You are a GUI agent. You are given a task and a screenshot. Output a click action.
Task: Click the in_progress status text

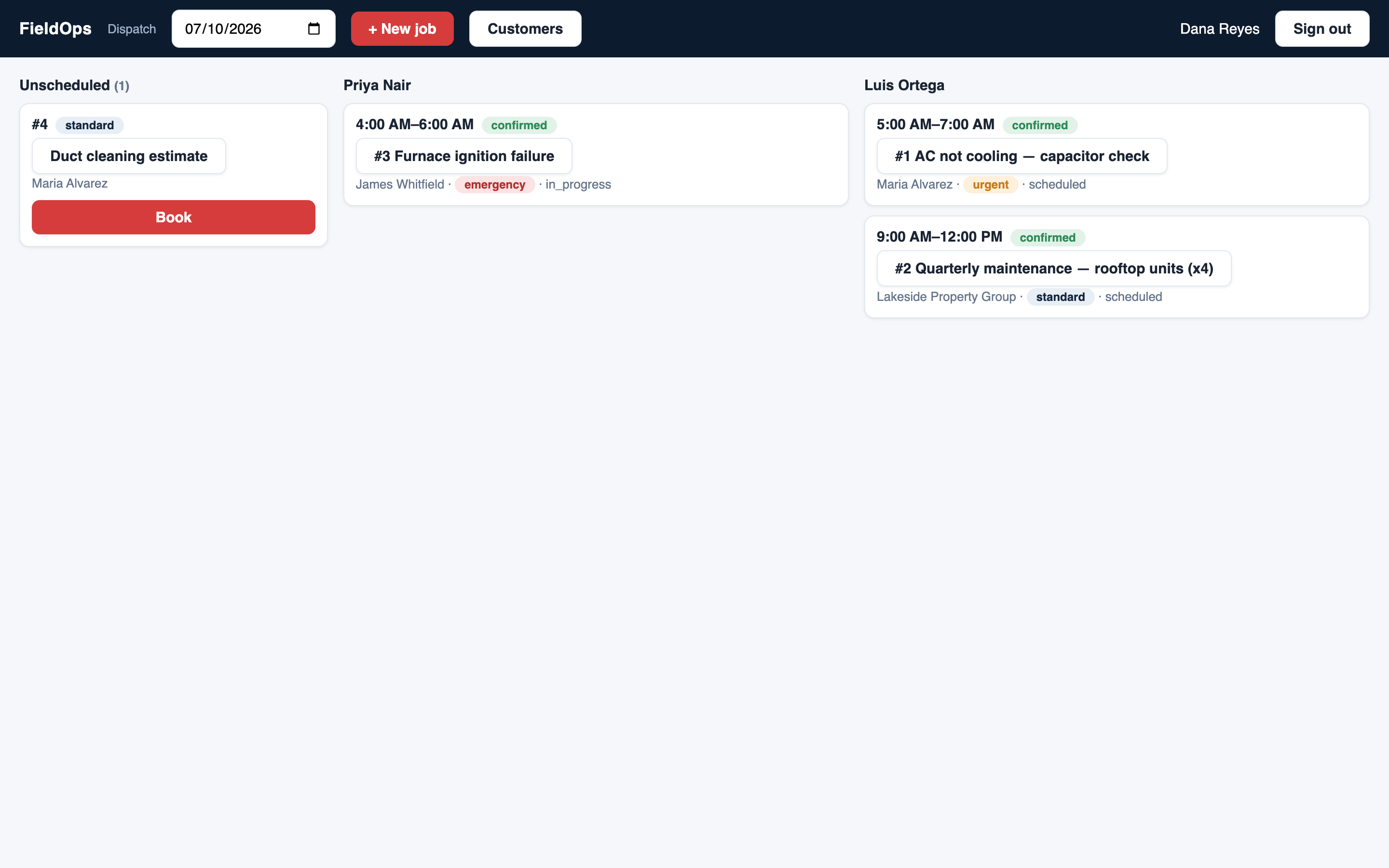point(578,184)
